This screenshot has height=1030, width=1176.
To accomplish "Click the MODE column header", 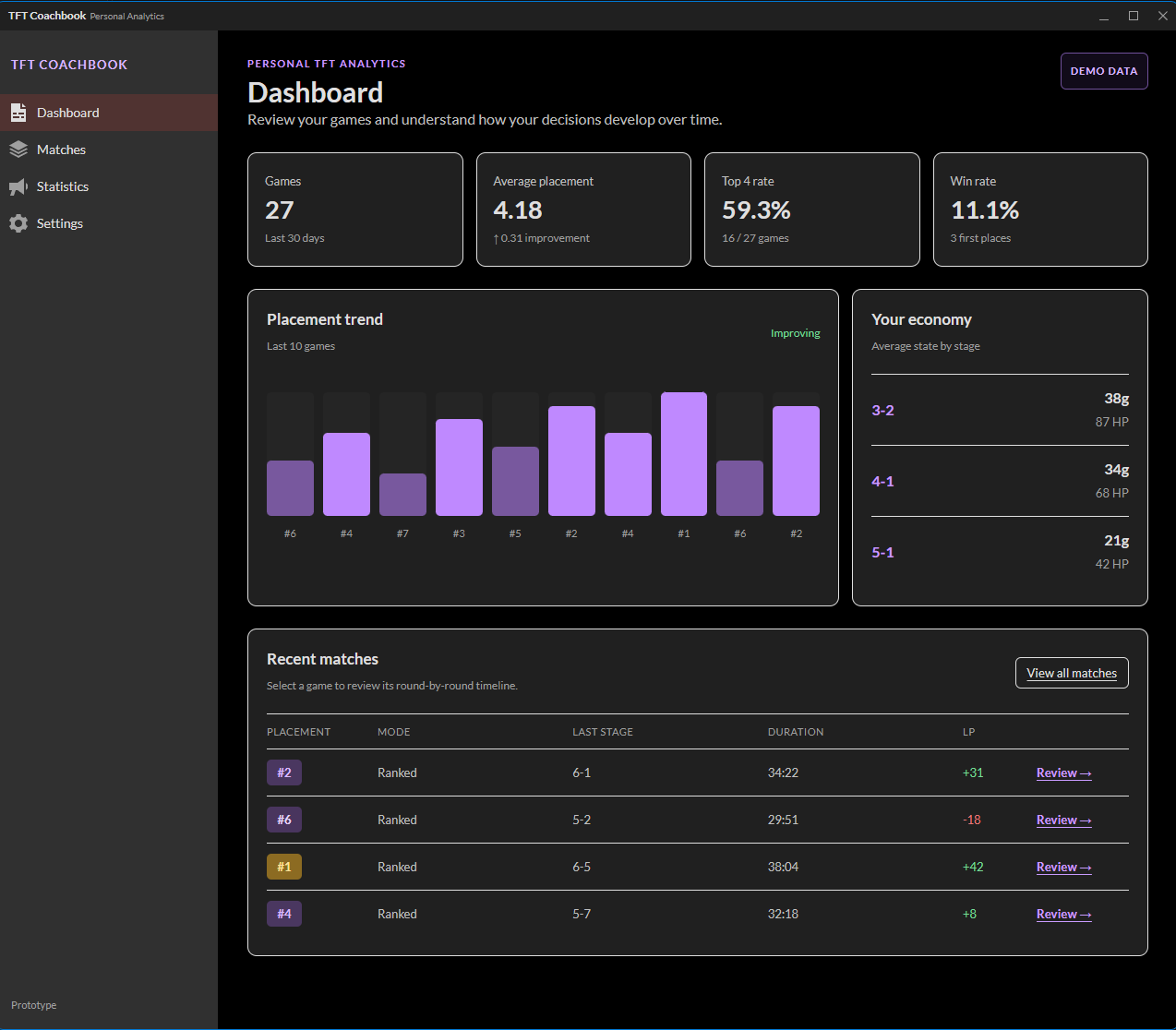I will pyautogui.click(x=394, y=732).
